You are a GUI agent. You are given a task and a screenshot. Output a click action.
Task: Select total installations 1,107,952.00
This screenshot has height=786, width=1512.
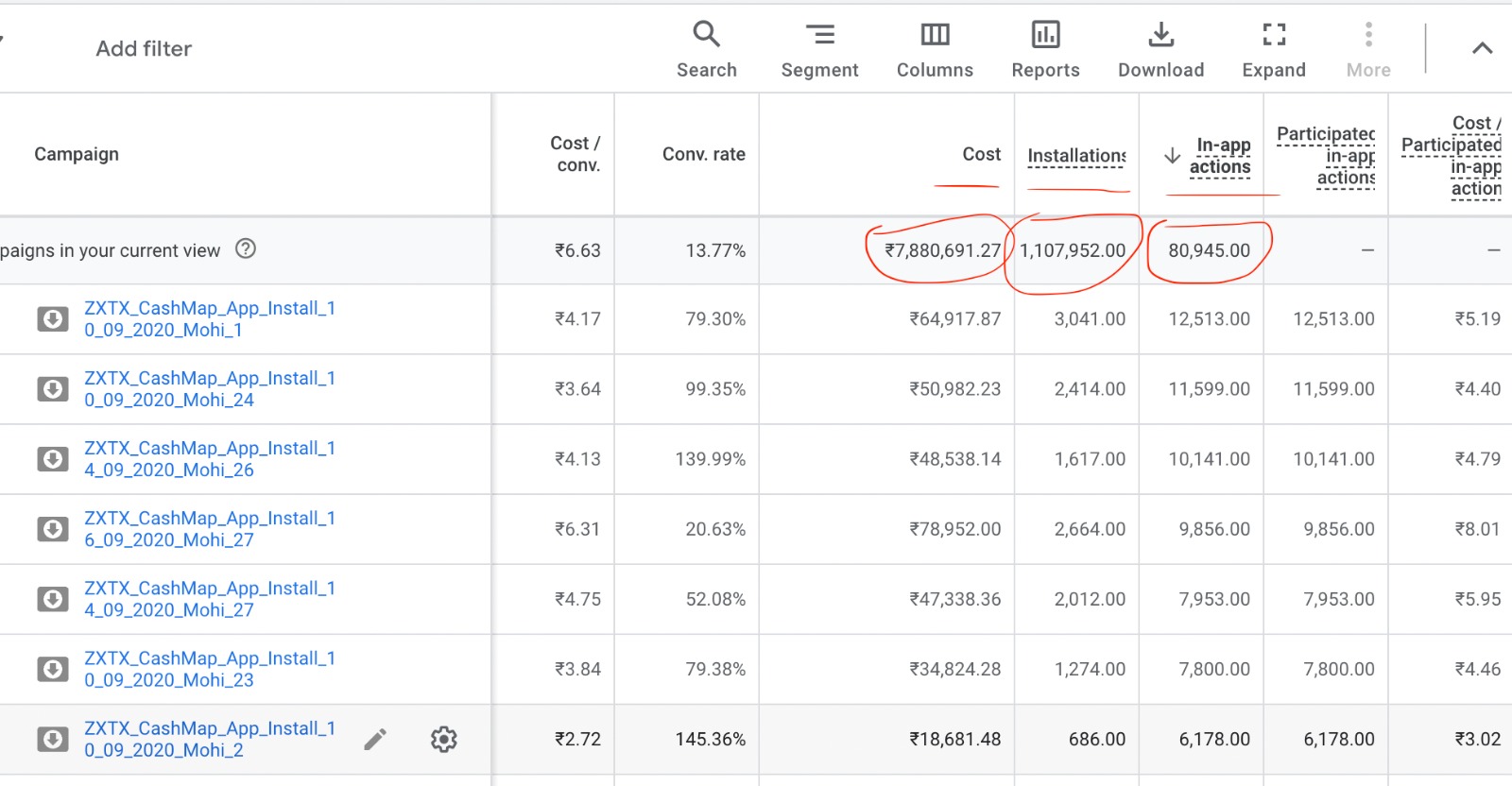(1073, 250)
